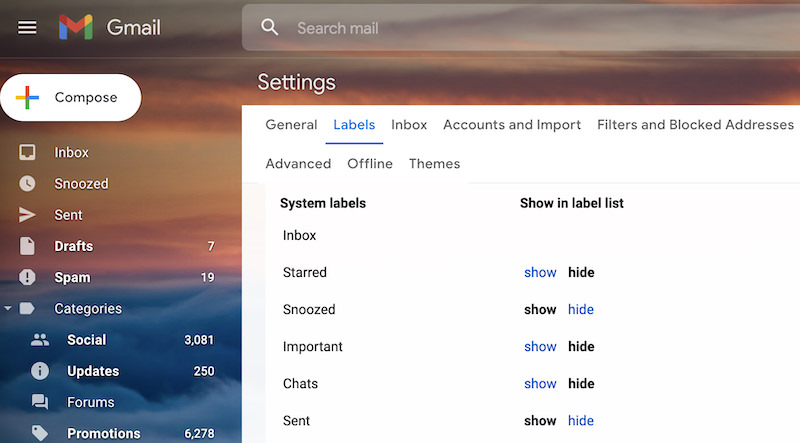The width and height of the screenshot is (800, 443).
Task: Click the search magnifier icon
Action: pyautogui.click(x=269, y=27)
